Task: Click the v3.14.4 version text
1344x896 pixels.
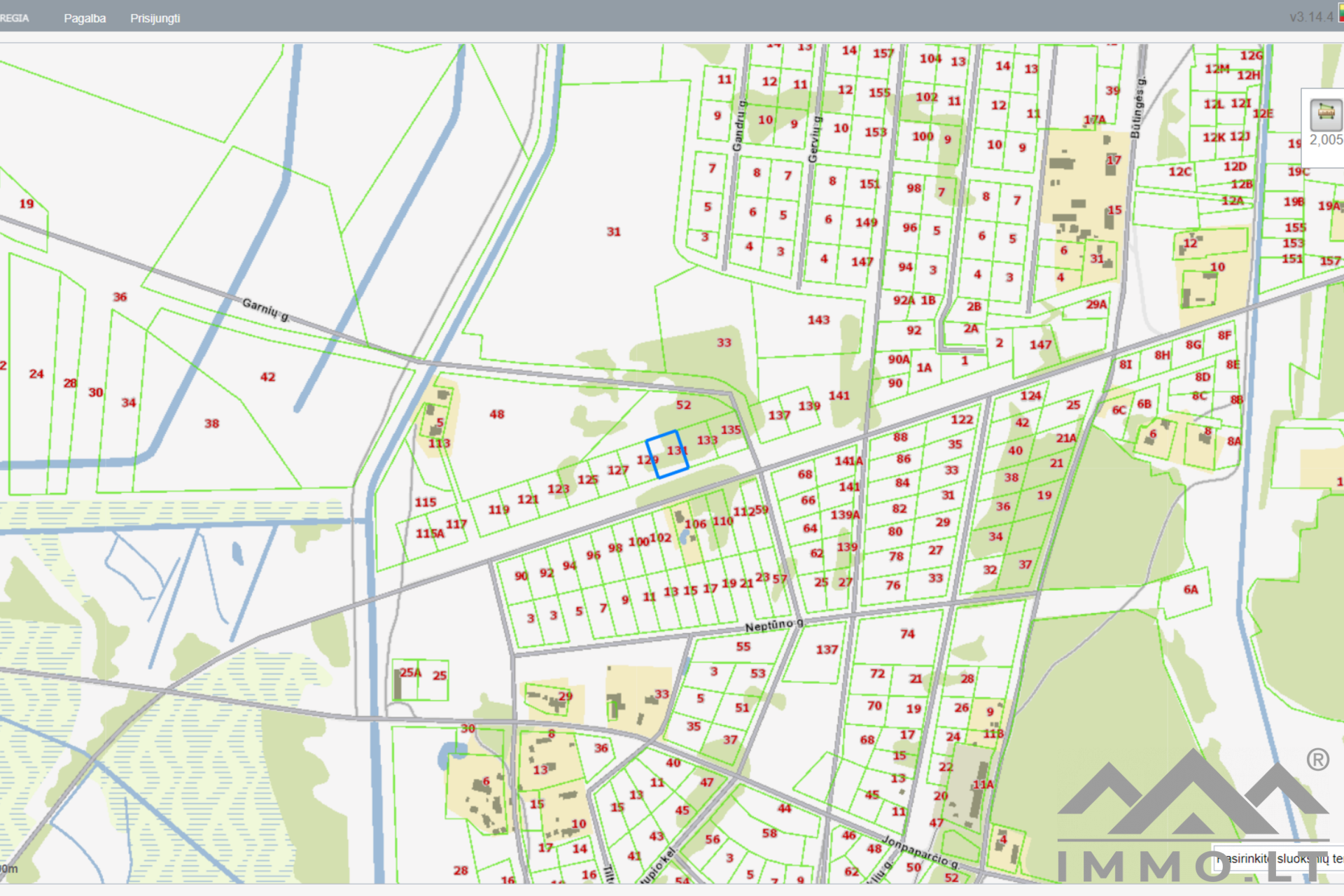Action: click(x=1310, y=17)
